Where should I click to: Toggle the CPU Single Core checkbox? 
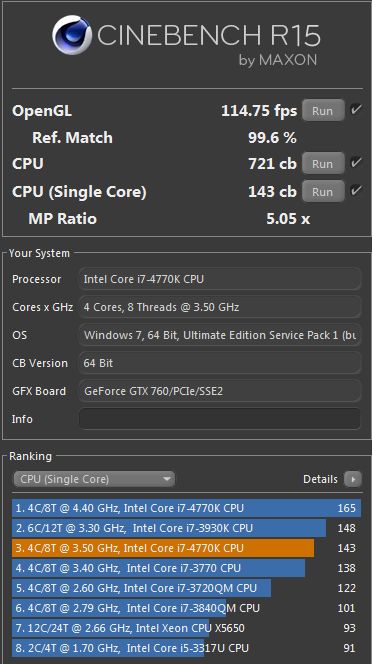(x=356, y=191)
